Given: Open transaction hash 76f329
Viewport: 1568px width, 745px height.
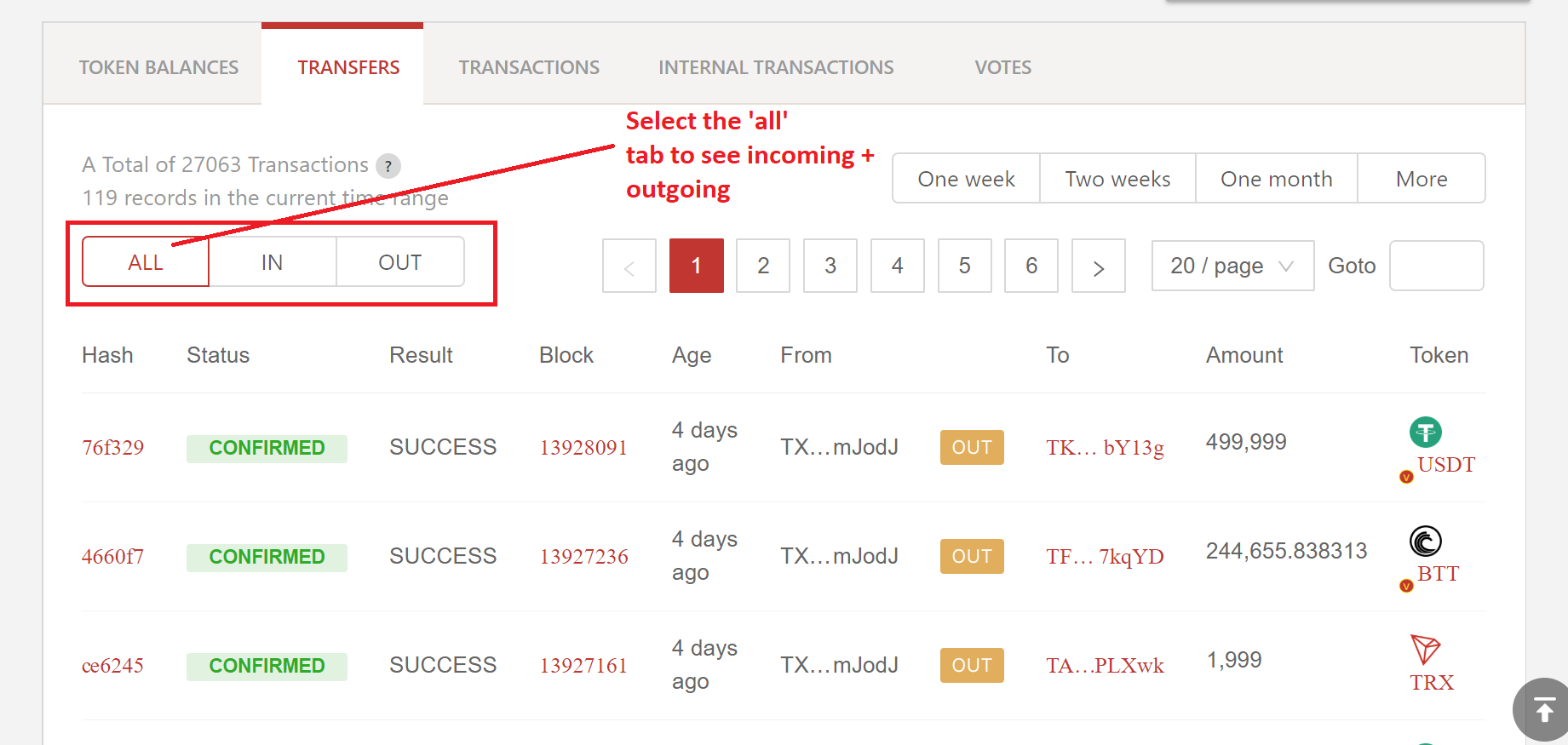Looking at the screenshot, I should point(112,448).
